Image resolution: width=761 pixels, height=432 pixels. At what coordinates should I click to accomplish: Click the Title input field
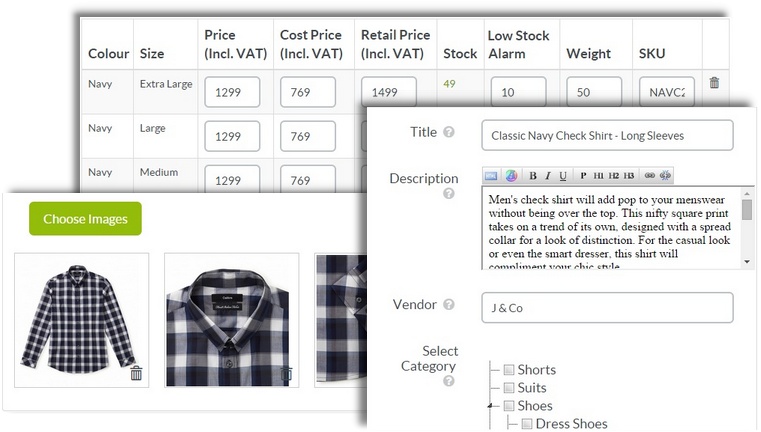pyautogui.click(x=606, y=135)
